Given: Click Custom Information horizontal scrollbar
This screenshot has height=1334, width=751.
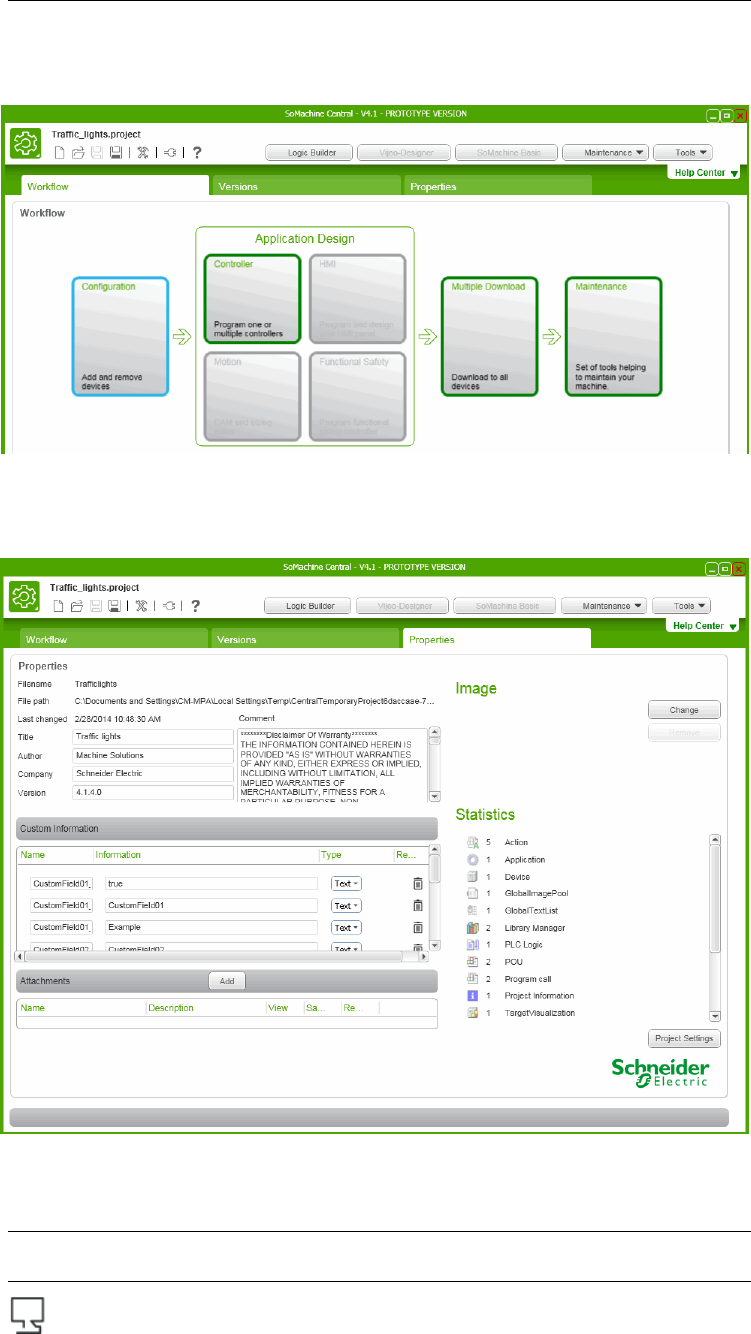Looking at the screenshot, I should [223, 957].
